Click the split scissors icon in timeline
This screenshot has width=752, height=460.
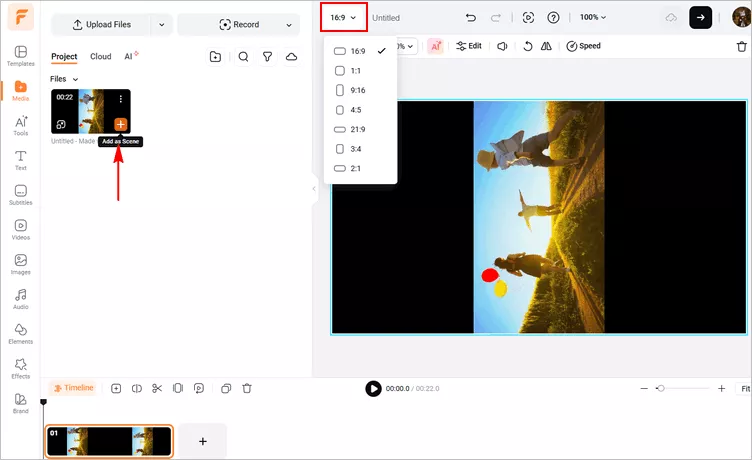[x=157, y=388]
